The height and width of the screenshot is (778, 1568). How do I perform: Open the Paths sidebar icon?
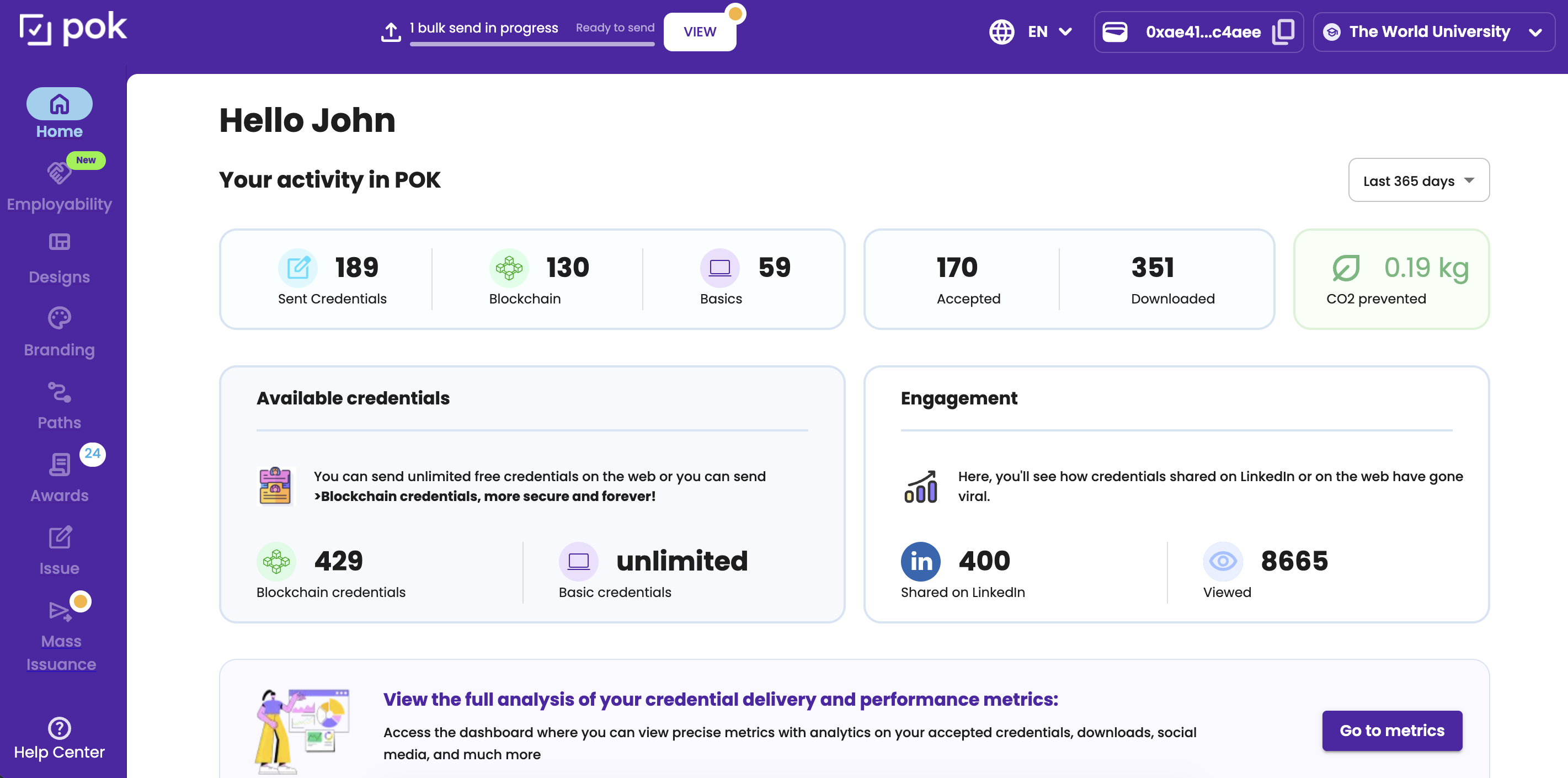[59, 392]
